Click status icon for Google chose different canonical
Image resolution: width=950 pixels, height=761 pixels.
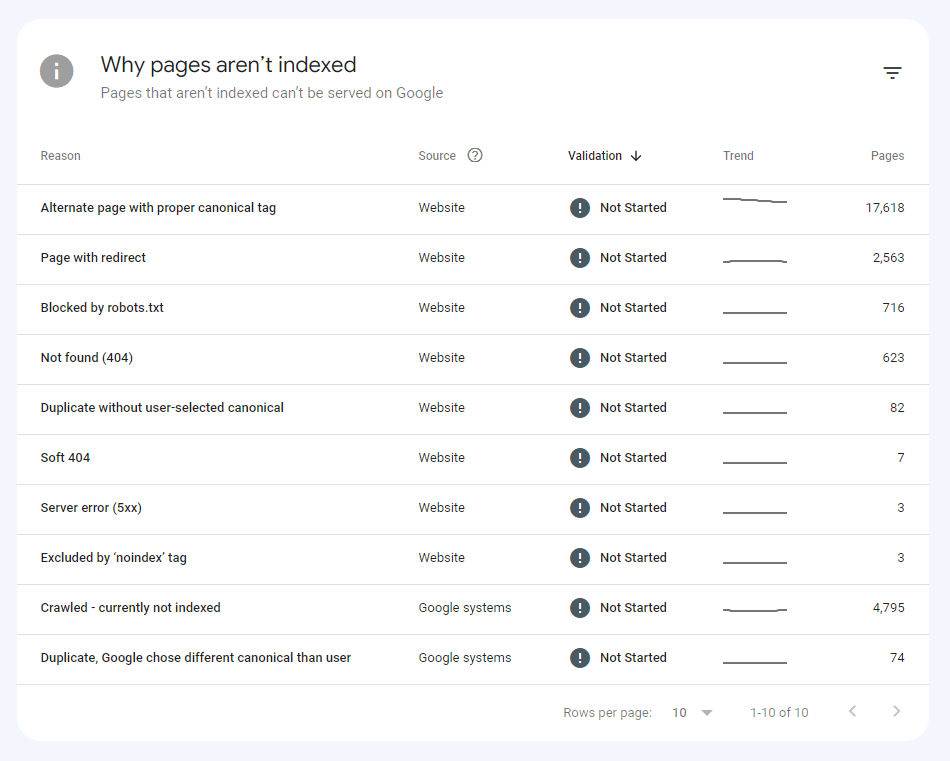pos(580,658)
